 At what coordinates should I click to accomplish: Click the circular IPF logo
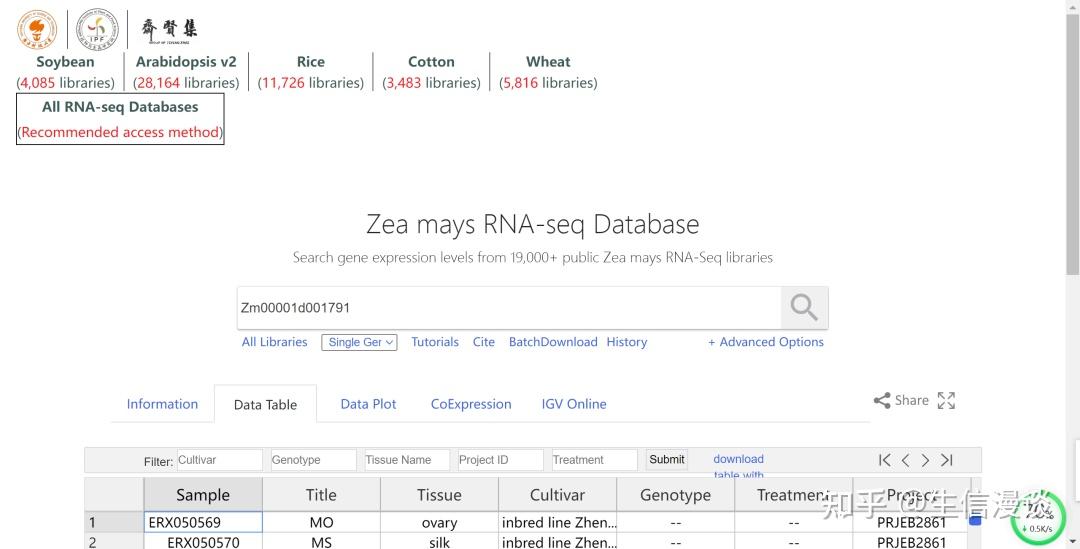tap(97, 29)
